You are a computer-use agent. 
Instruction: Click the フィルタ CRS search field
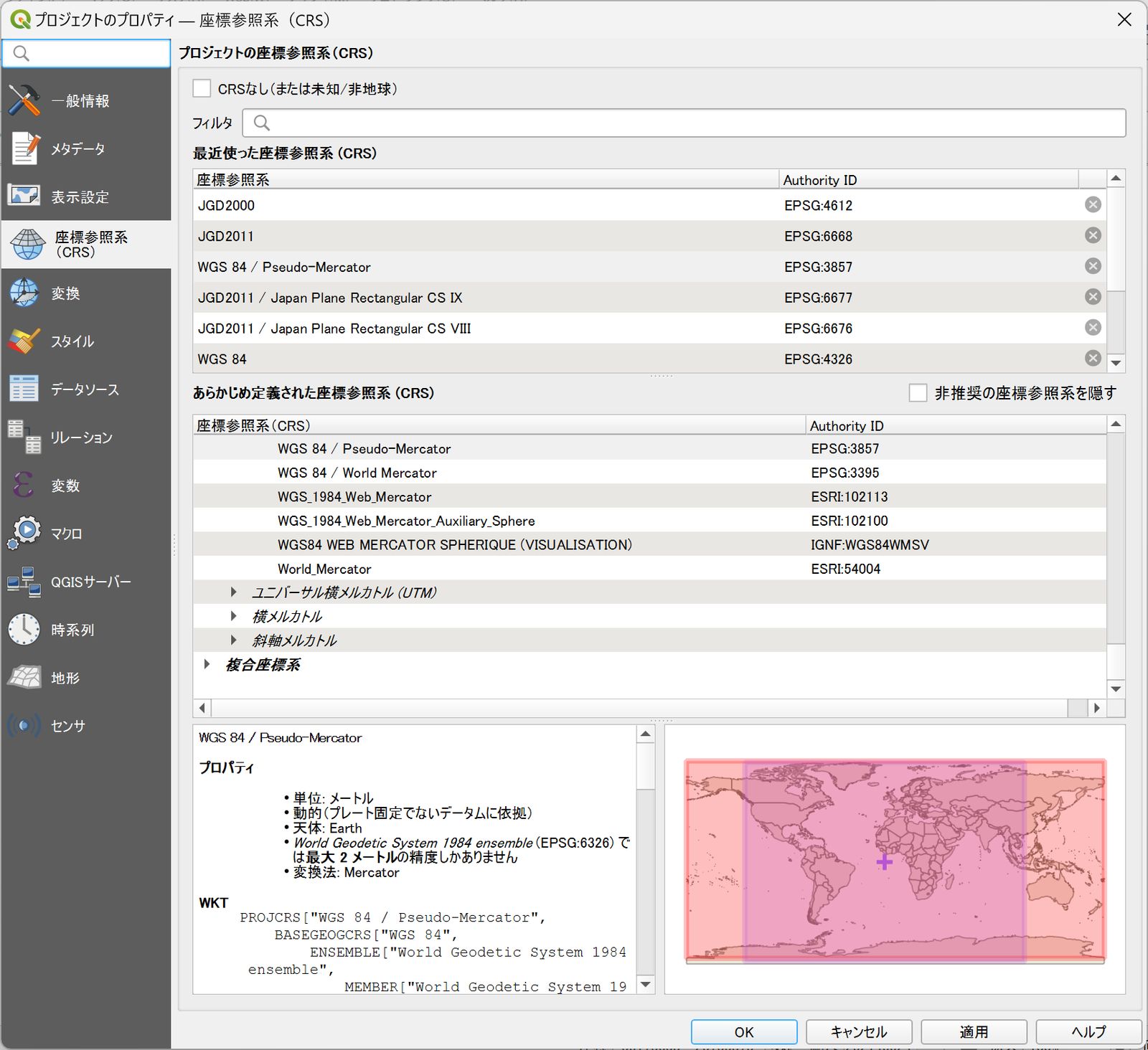(x=684, y=123)
